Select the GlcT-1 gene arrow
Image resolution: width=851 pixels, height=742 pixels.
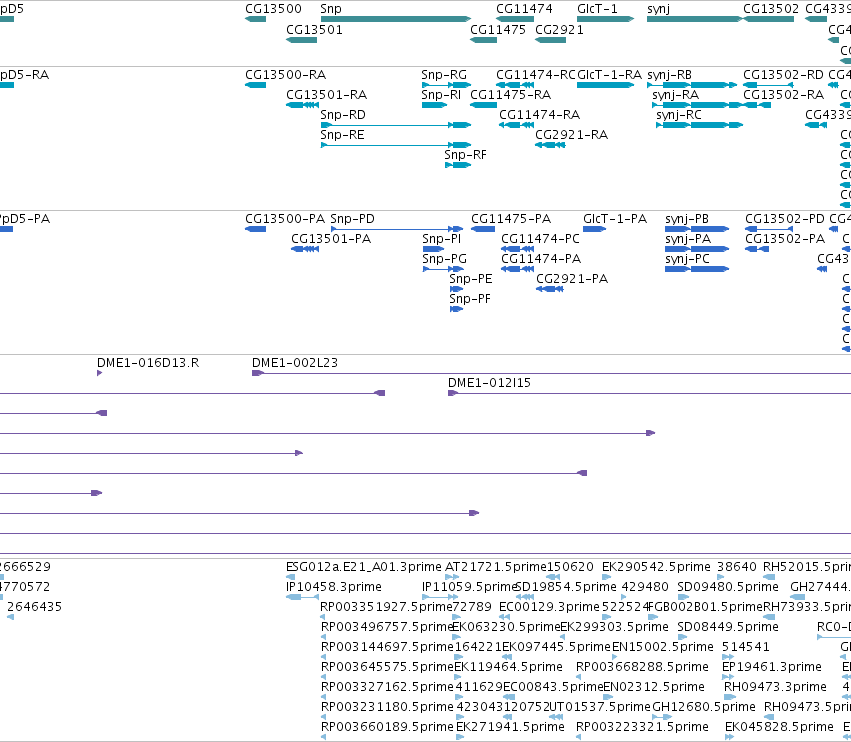point(606,19)
